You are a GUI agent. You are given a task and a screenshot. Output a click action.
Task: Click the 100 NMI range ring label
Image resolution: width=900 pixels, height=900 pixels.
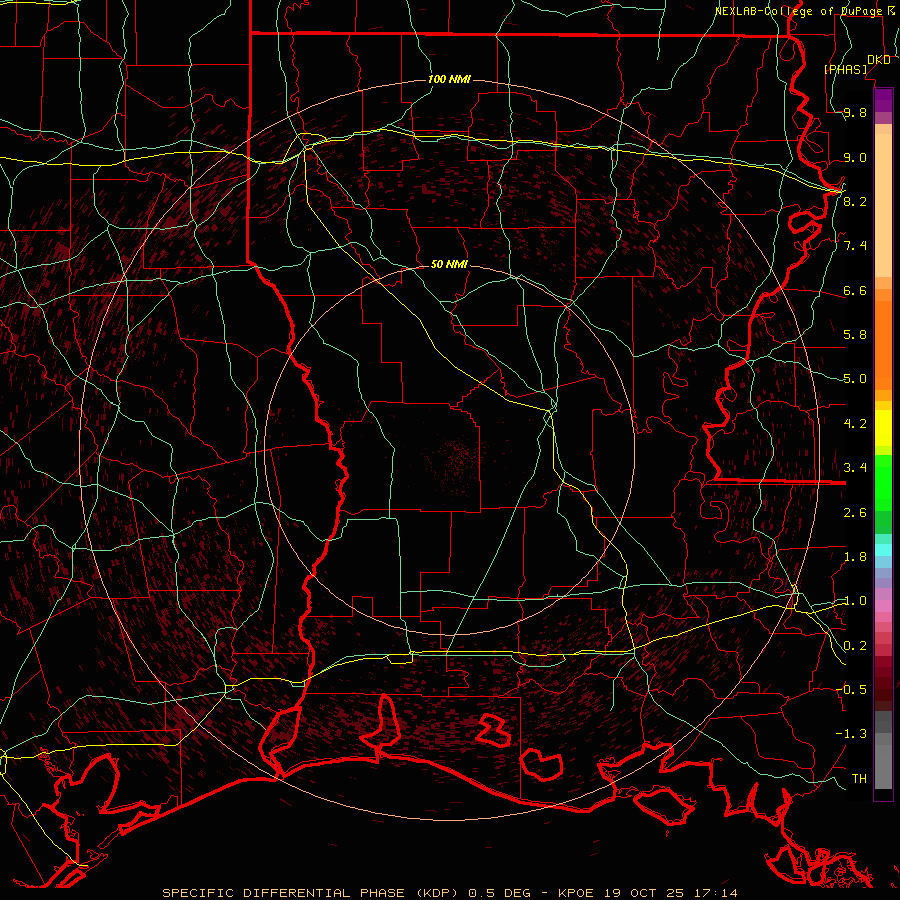click(x=449, y=79)
